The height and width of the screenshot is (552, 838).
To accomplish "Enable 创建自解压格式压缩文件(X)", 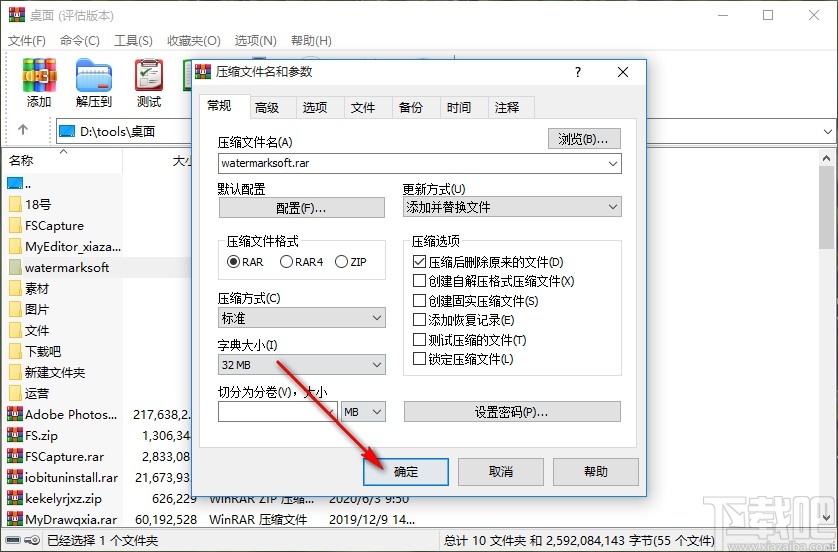I will (x=494, y=281).
